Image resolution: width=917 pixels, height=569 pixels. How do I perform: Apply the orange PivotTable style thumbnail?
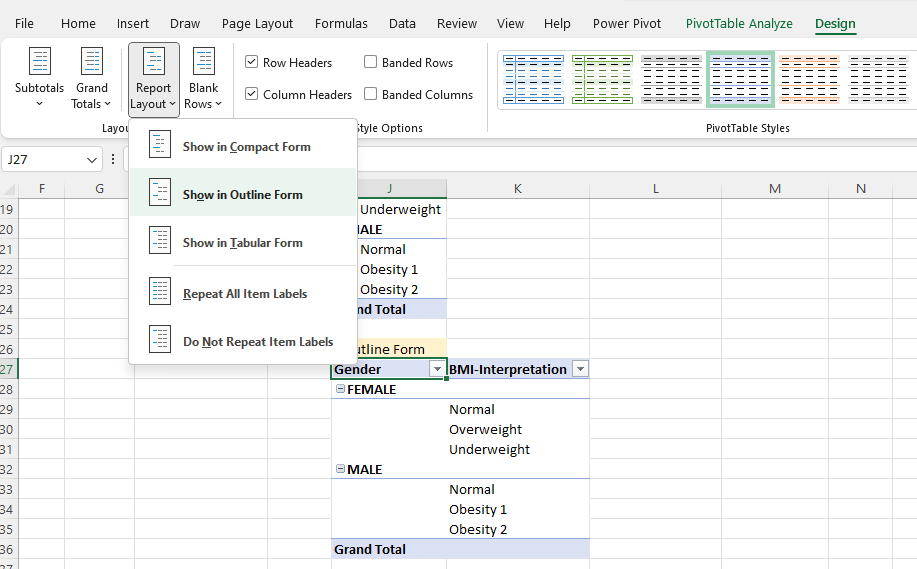809,80
